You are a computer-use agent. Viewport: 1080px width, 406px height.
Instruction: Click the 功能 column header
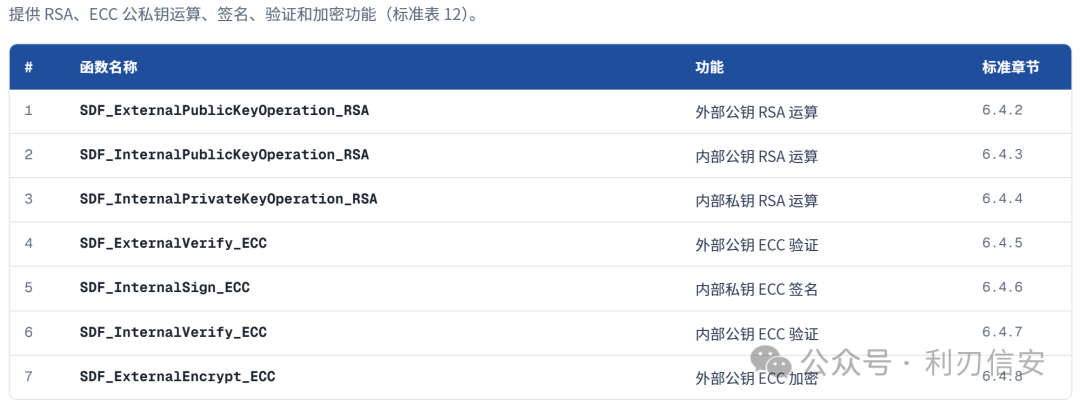(x=709, y=67)
